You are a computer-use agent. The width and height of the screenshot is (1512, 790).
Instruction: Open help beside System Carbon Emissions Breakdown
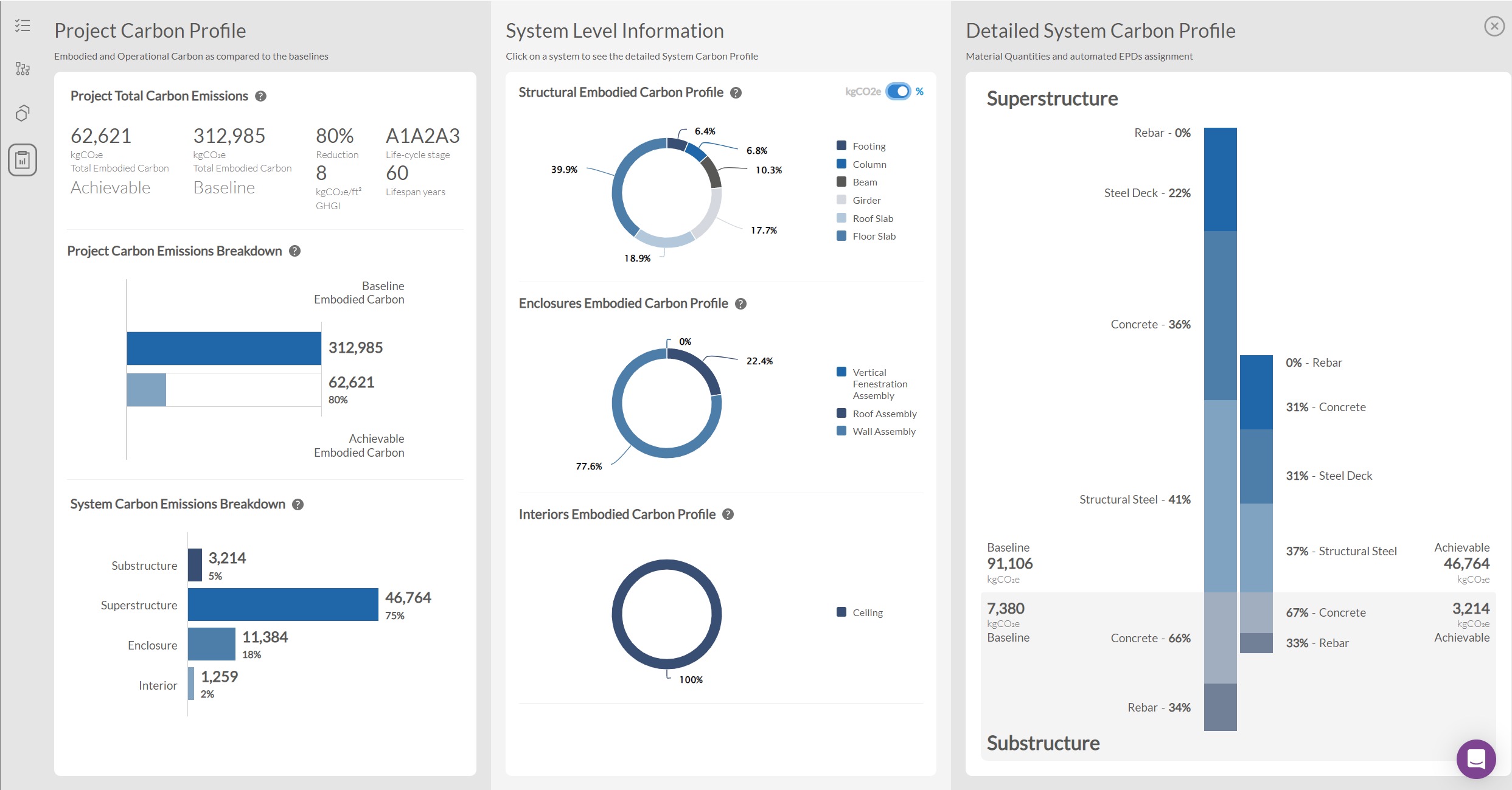tap(298, 504)
